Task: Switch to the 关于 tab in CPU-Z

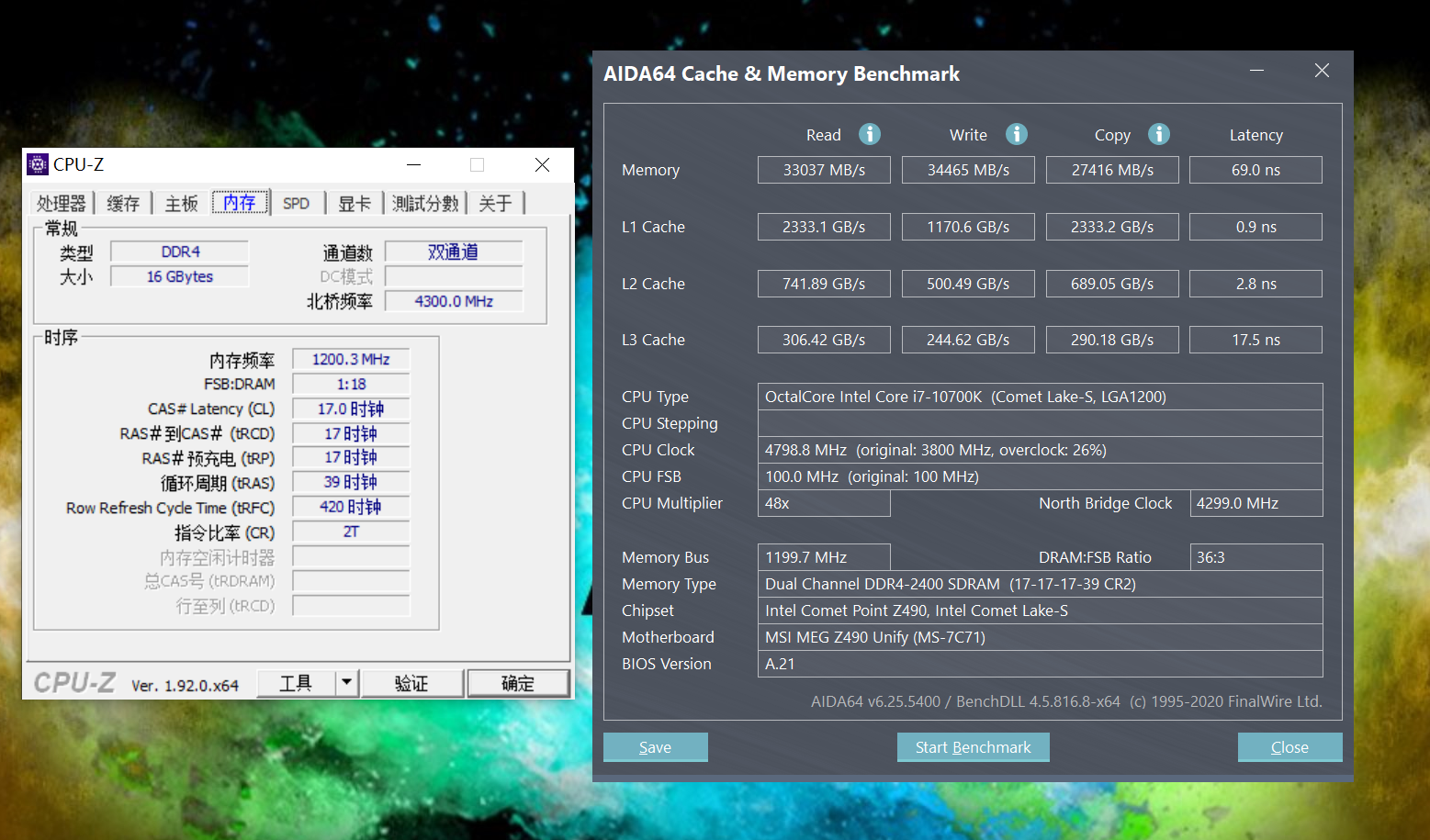Action: pos(496,203)
